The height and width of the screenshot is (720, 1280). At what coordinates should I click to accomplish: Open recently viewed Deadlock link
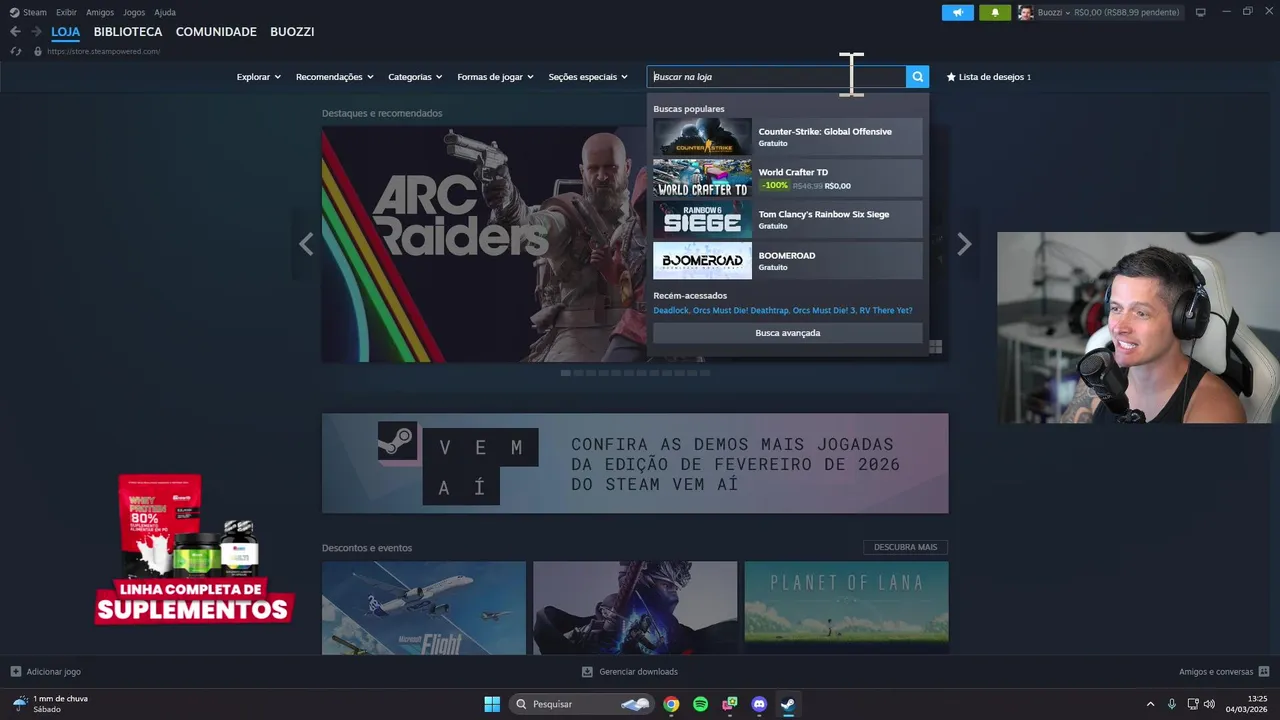tap(671, 310)
